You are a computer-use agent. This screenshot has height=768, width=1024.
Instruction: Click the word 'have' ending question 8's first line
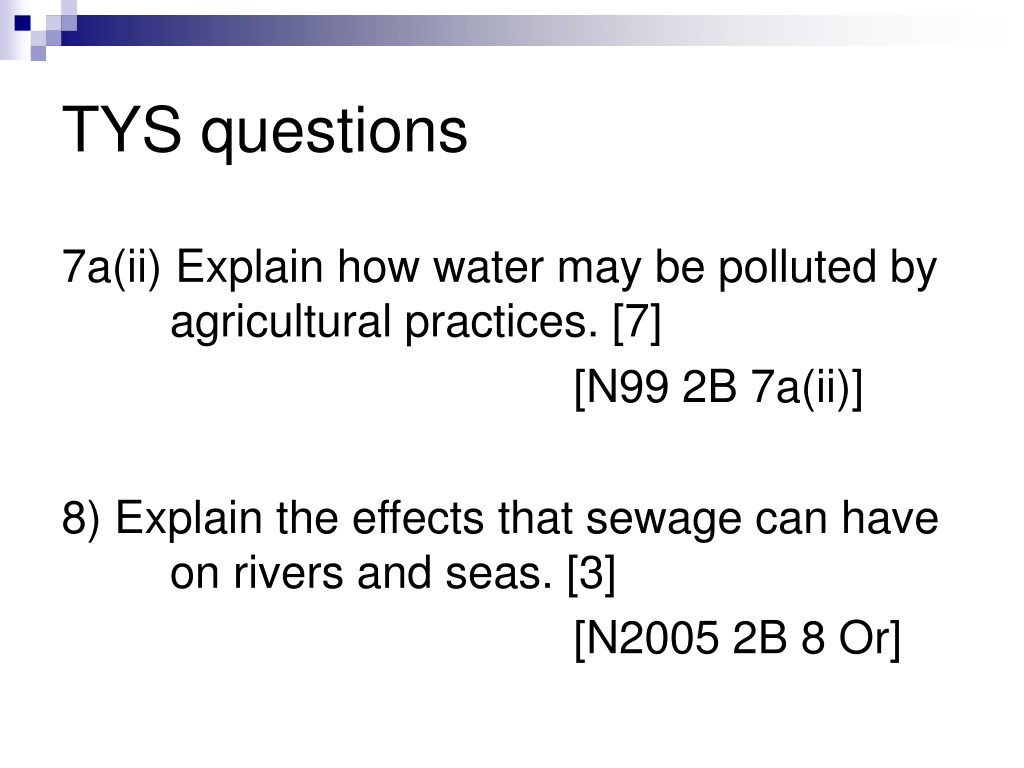click(x=889, y=518)
